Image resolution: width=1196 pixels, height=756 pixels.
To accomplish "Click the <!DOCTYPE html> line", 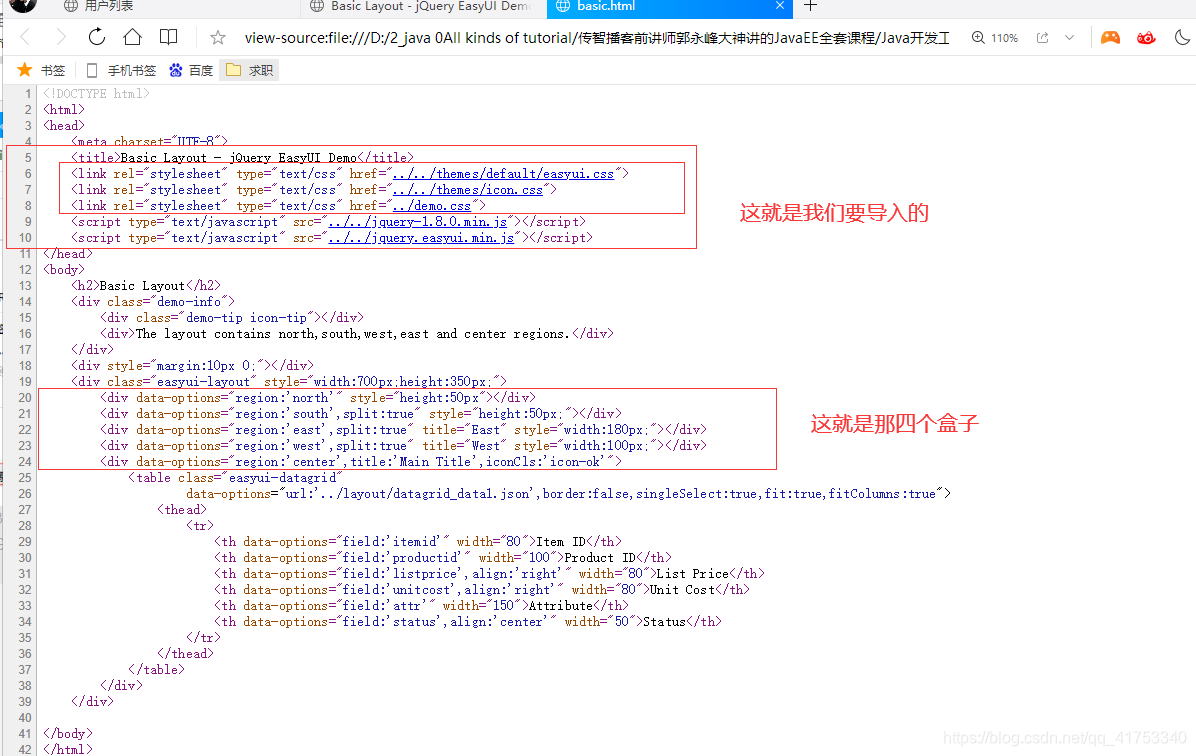I will [96, 94].
